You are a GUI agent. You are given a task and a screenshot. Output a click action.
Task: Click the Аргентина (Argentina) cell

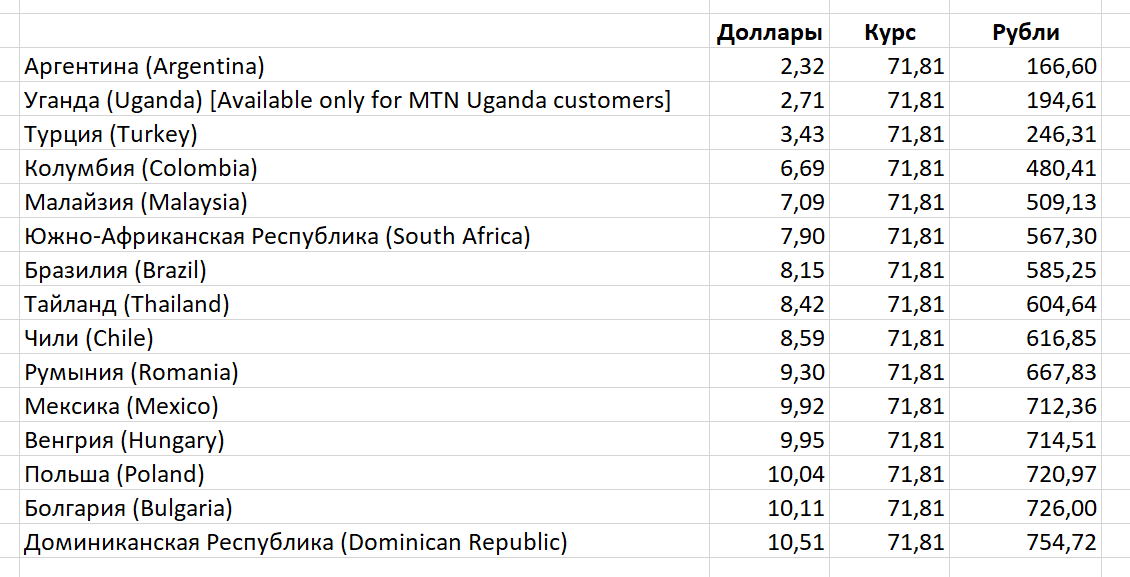pos(364,66)
